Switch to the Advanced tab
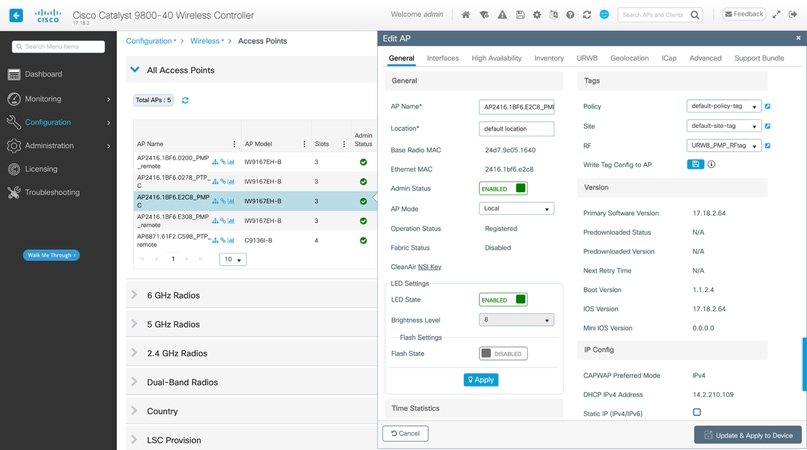Screen dimensions: 807x450 705,58
